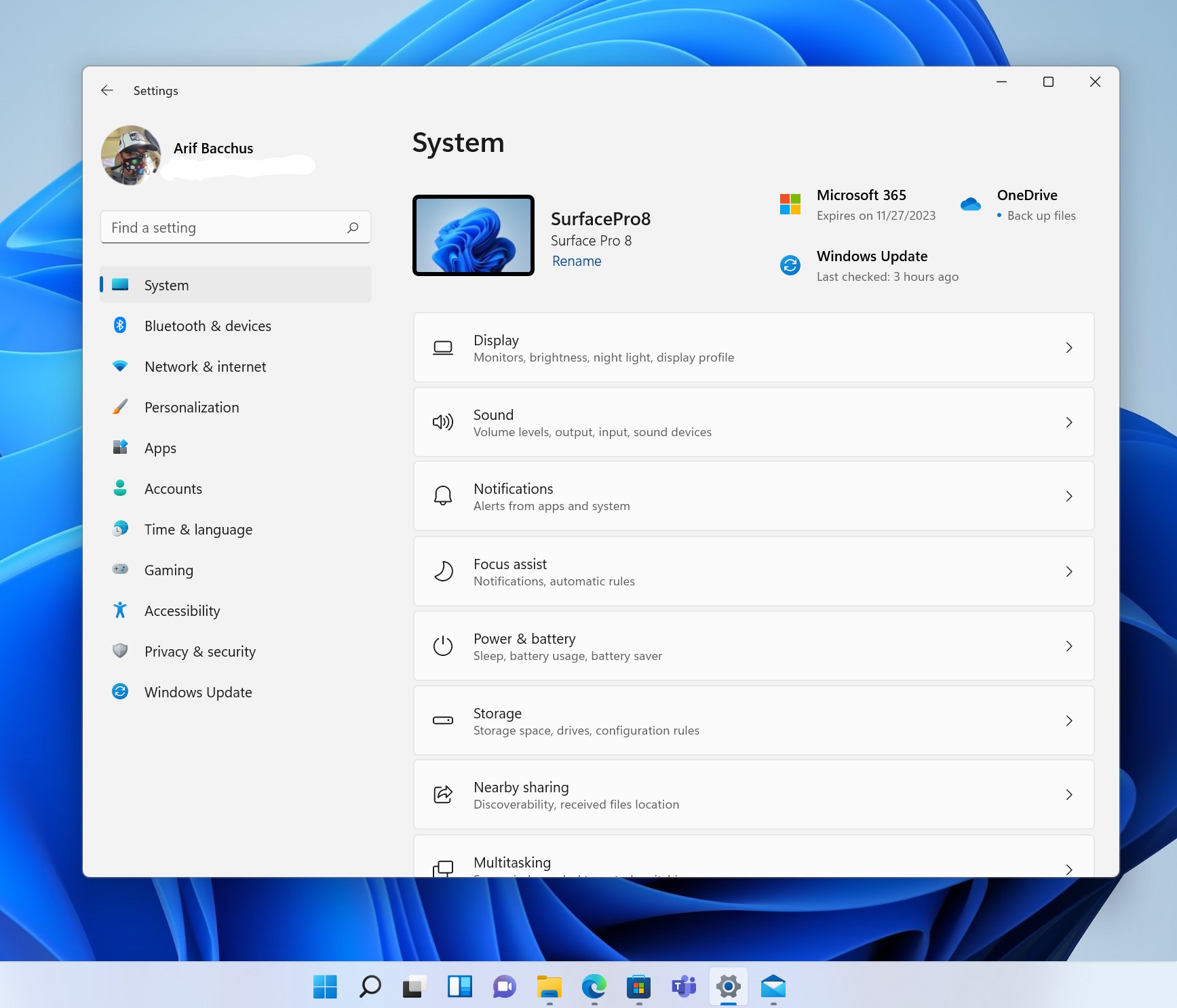Open the Windows Start menu
The image size is (1177, 1008).
click(325, 986)
